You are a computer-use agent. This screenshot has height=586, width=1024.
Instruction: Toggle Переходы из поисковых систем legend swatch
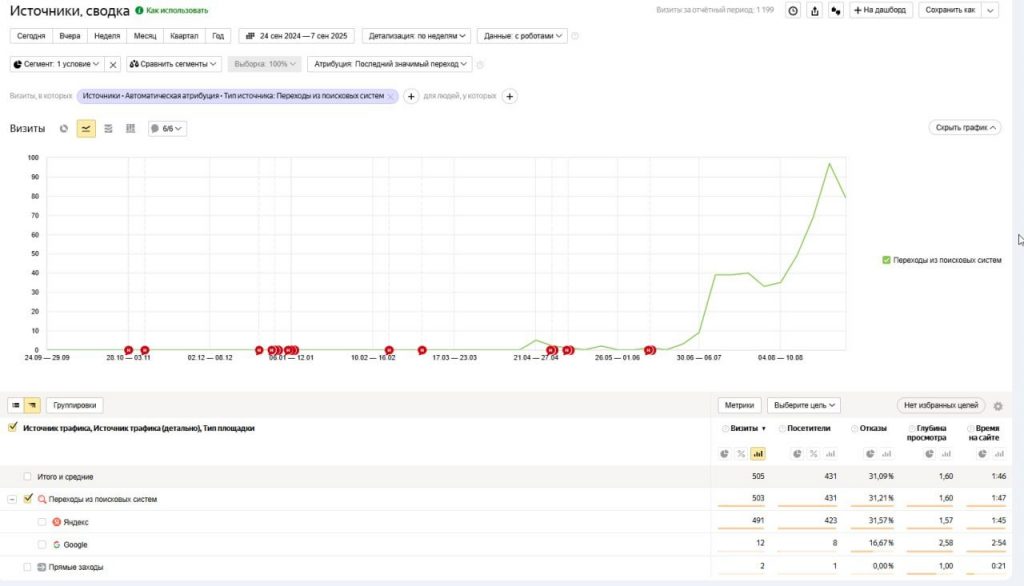point(886,260)
